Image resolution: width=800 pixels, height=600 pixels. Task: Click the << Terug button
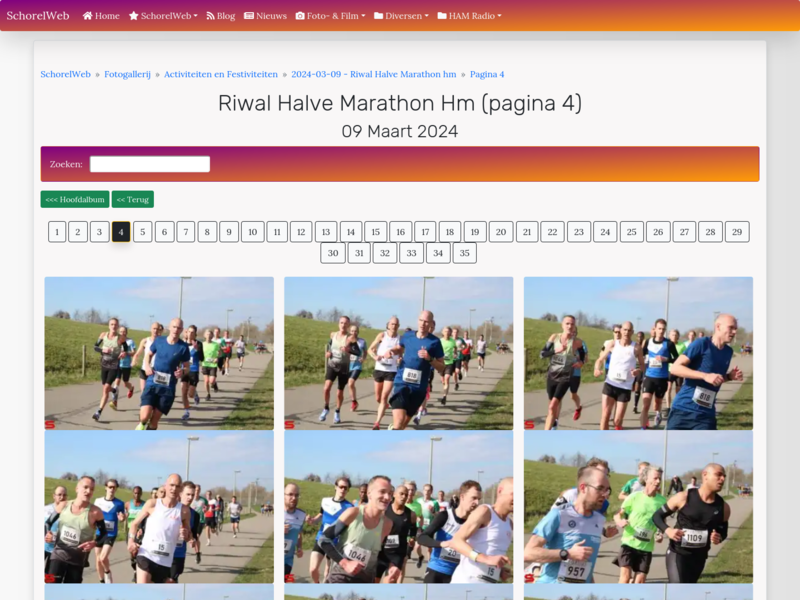pos(133,199)
